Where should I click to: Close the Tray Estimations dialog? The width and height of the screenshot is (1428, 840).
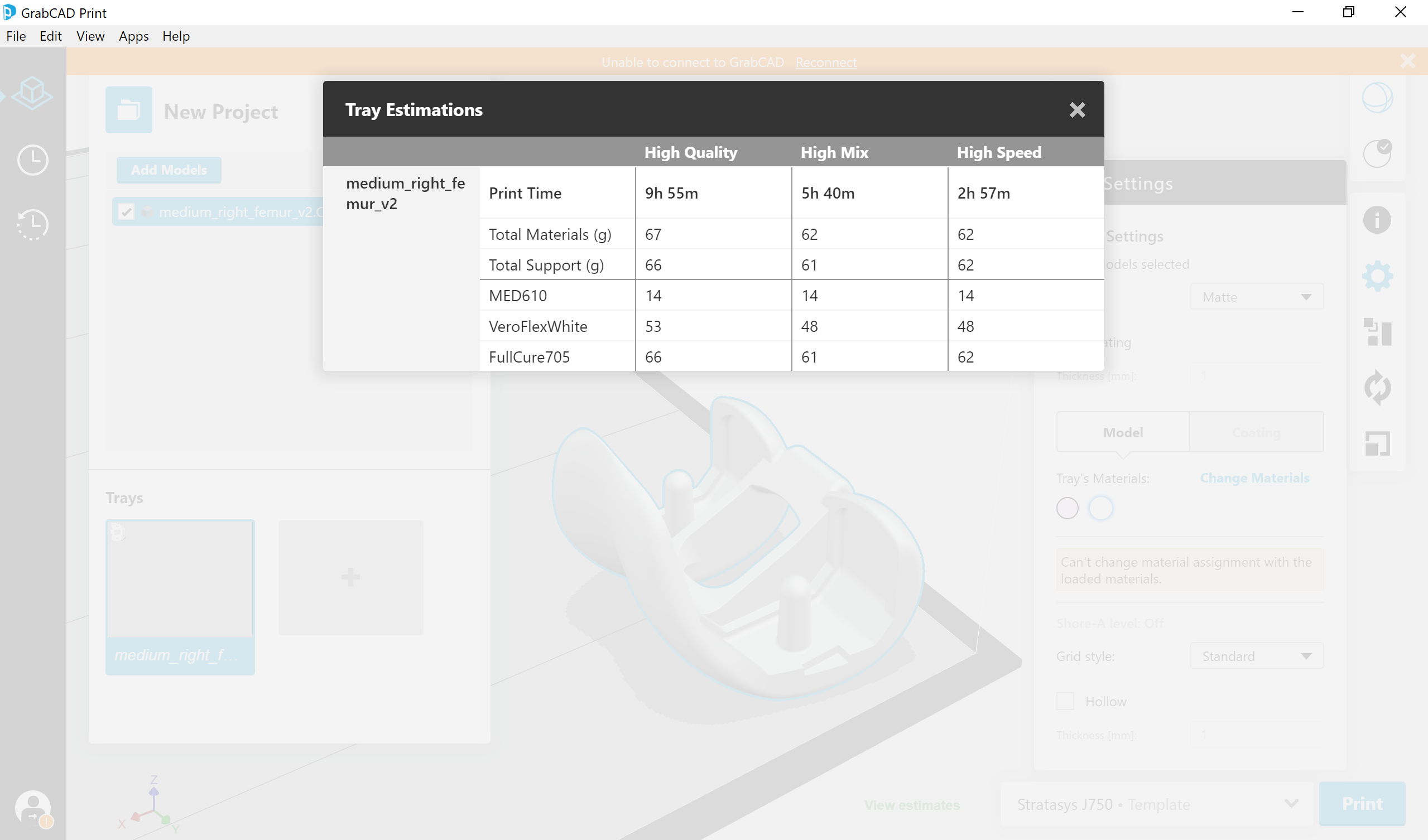(x=1076, y=110)
